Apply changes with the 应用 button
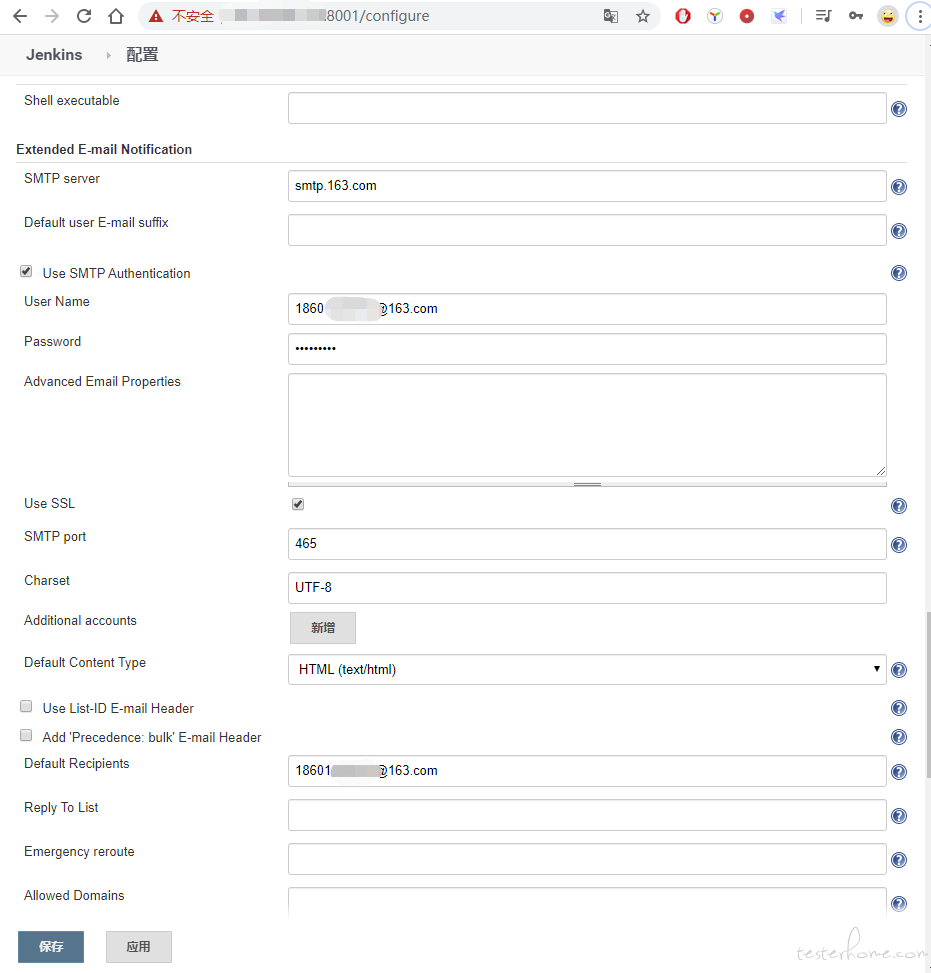 coord(138,946)
